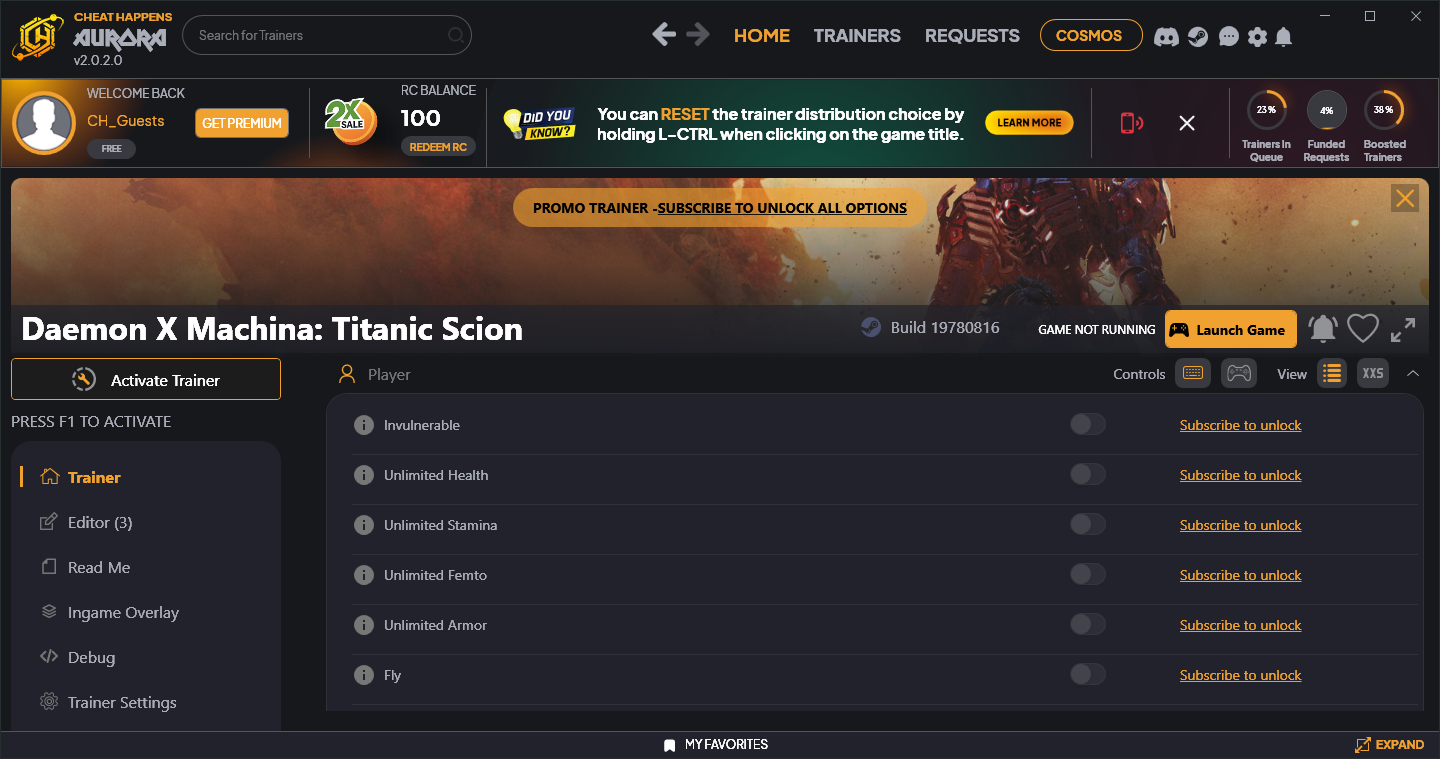The width and height of the screenshot is (1440, 759).
Task: Switch to XXS compact view
Action: click(1373, 373)
